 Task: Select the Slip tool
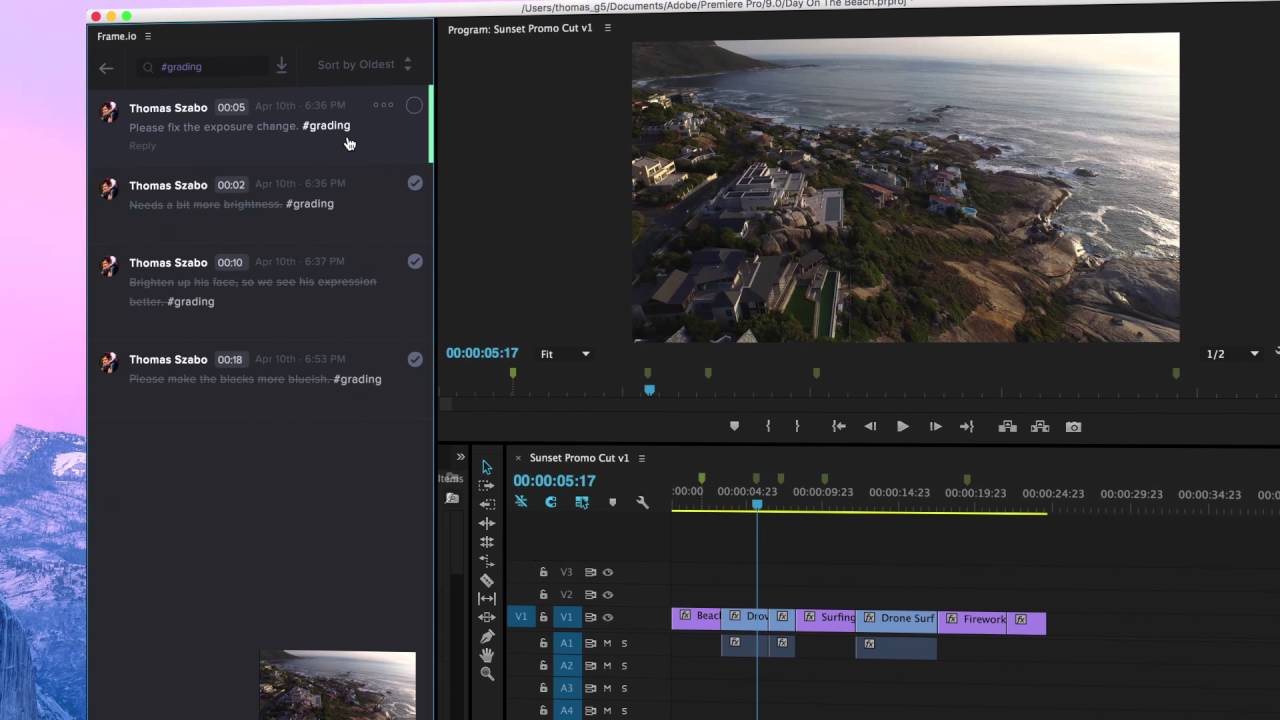point(487,598)
